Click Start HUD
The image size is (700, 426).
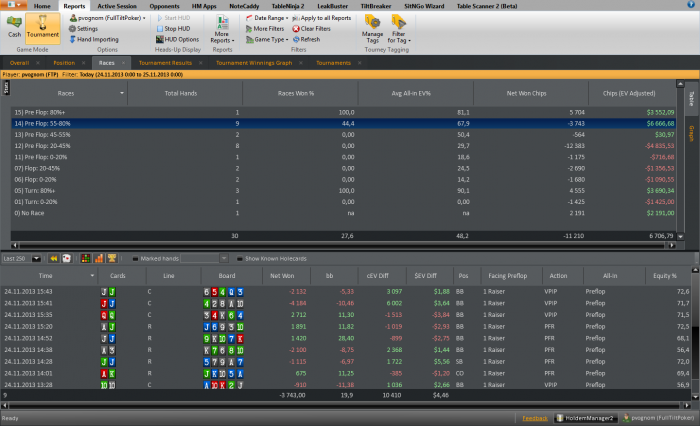173,18
